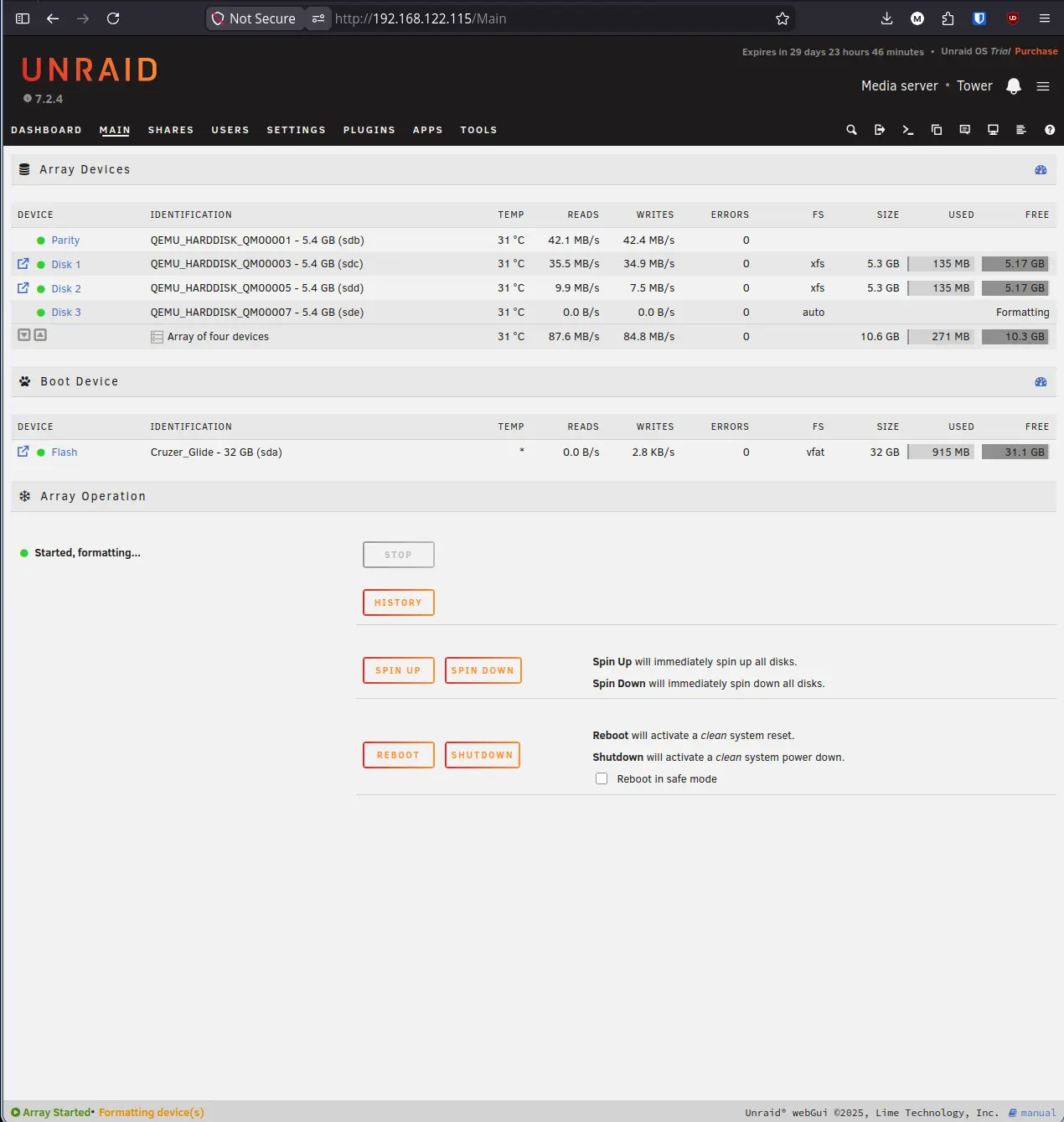Open Disk 2 settings link
Screen dimensions: 1064x1122
coord(66,288)
